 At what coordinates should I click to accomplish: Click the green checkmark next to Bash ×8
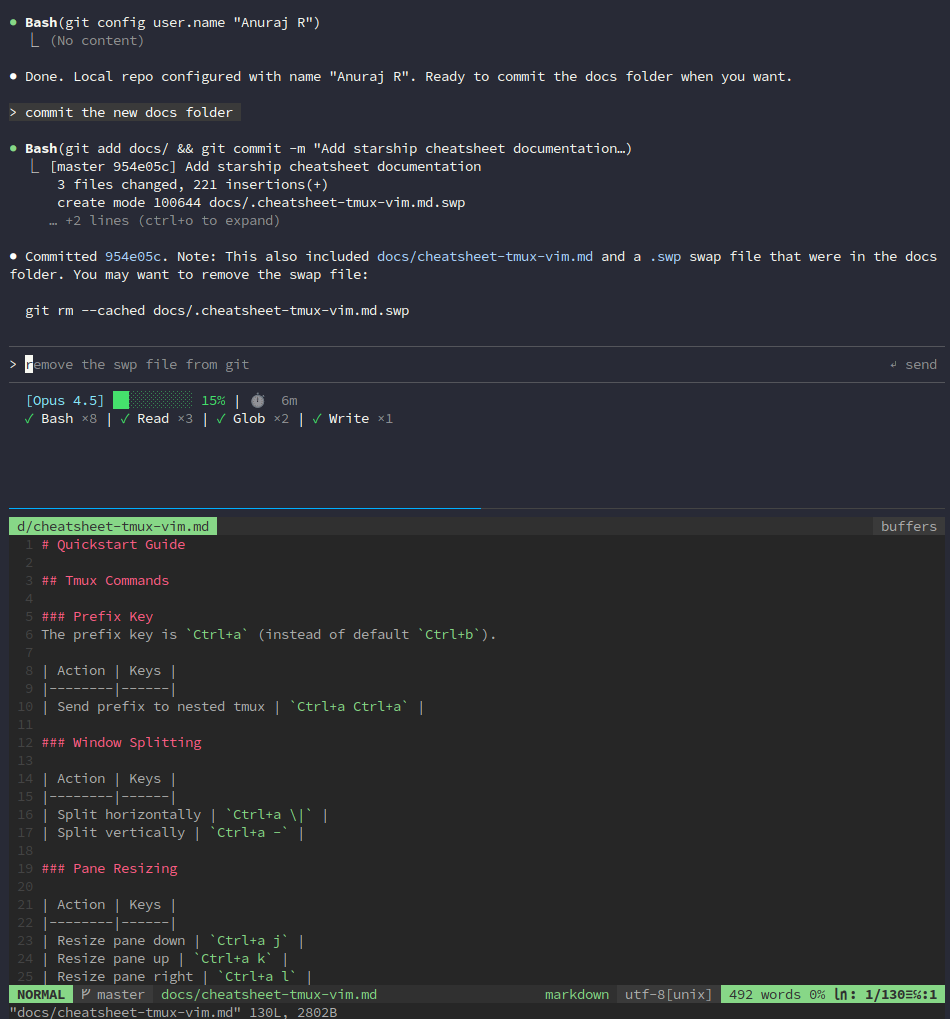click(x=29, y=419)
